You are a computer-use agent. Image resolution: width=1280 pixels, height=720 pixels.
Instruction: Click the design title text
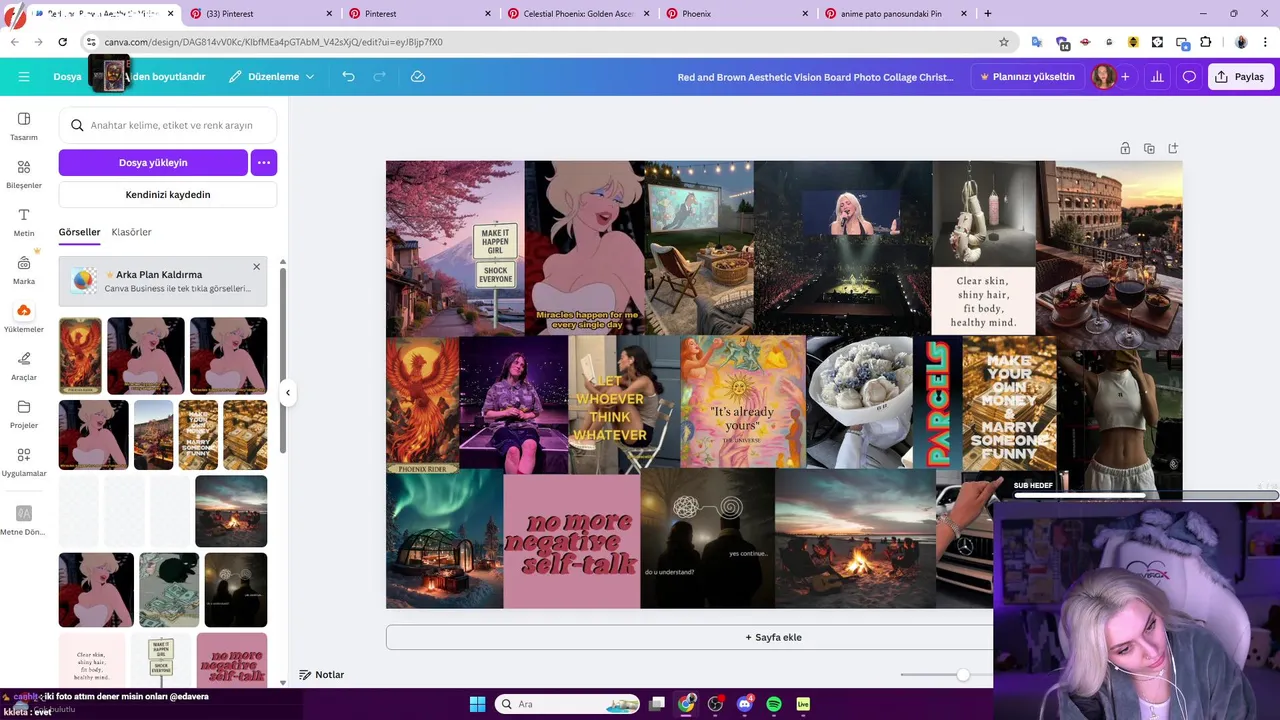[x=815, y=77]
